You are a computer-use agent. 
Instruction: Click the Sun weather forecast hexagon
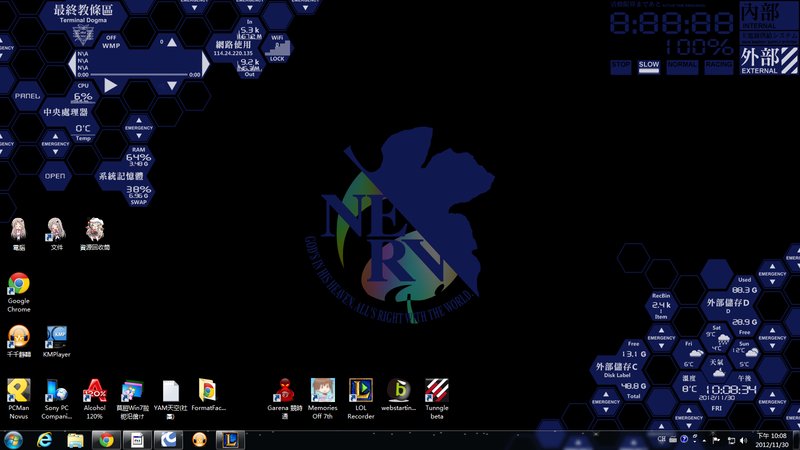tap(745, 353)
